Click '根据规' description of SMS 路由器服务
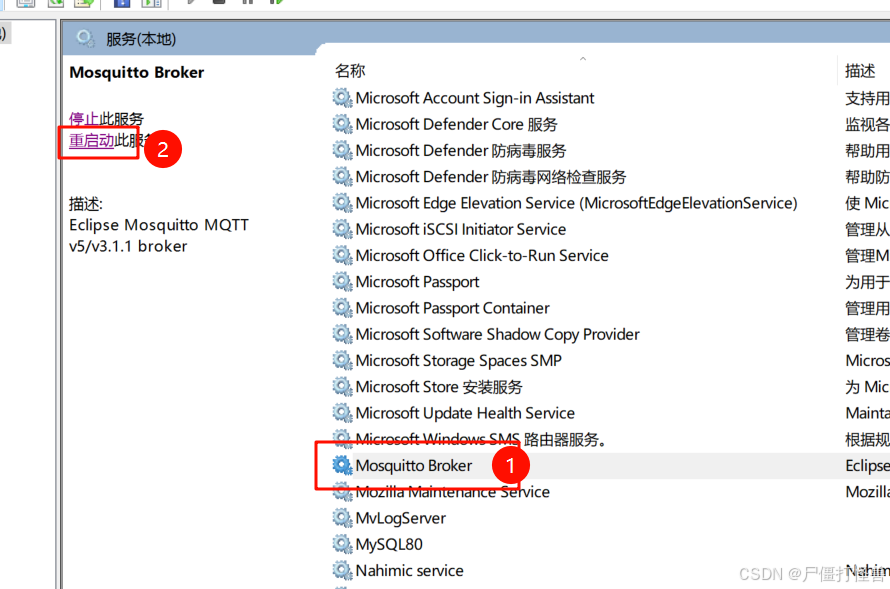890x589 pixels. 867,439
